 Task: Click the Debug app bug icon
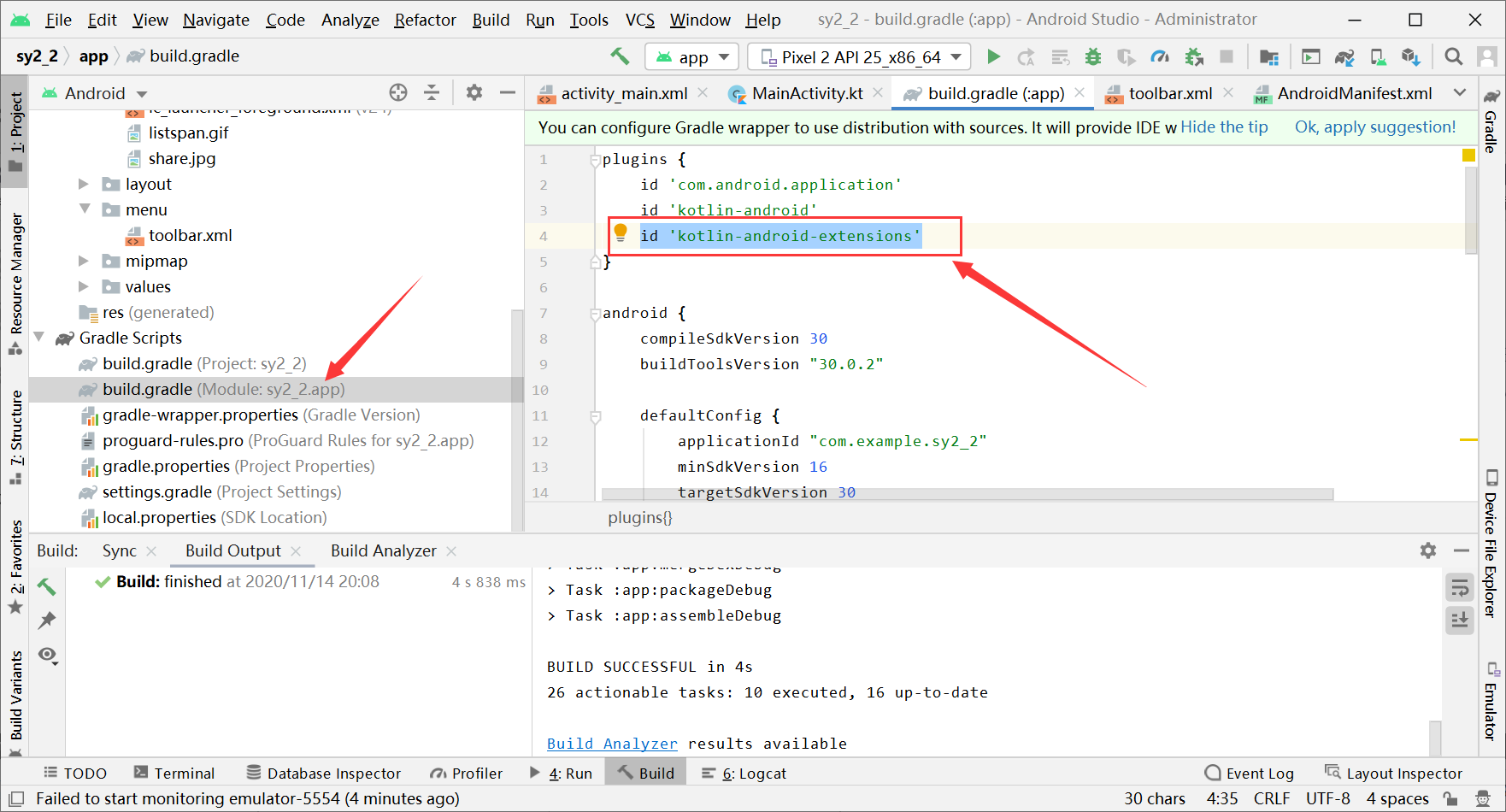pyautogui.click(x=1093, y=56)
